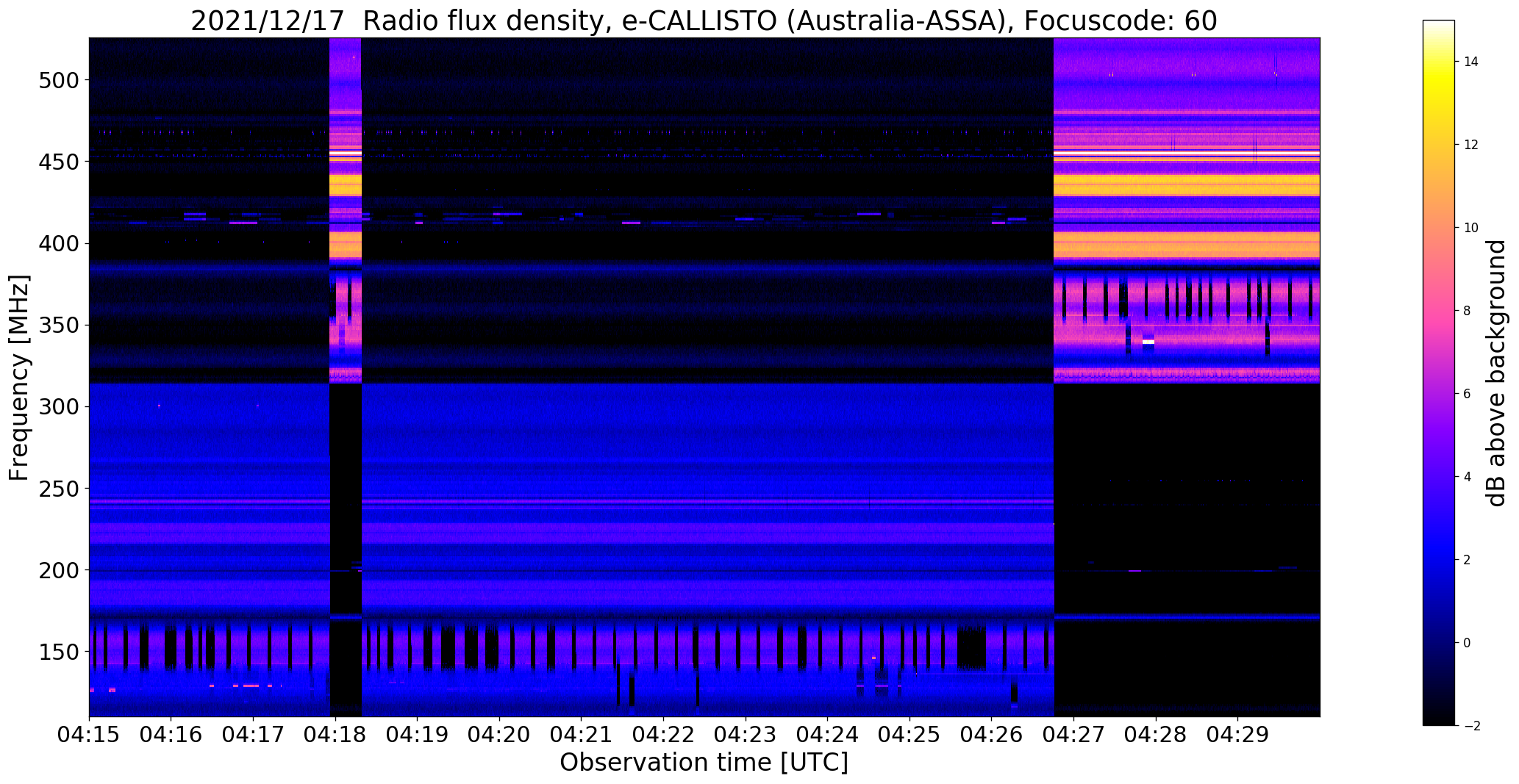Click the colorbar tick value 8
Viewport: 1519px width, 784px height.
[1468, 311]
